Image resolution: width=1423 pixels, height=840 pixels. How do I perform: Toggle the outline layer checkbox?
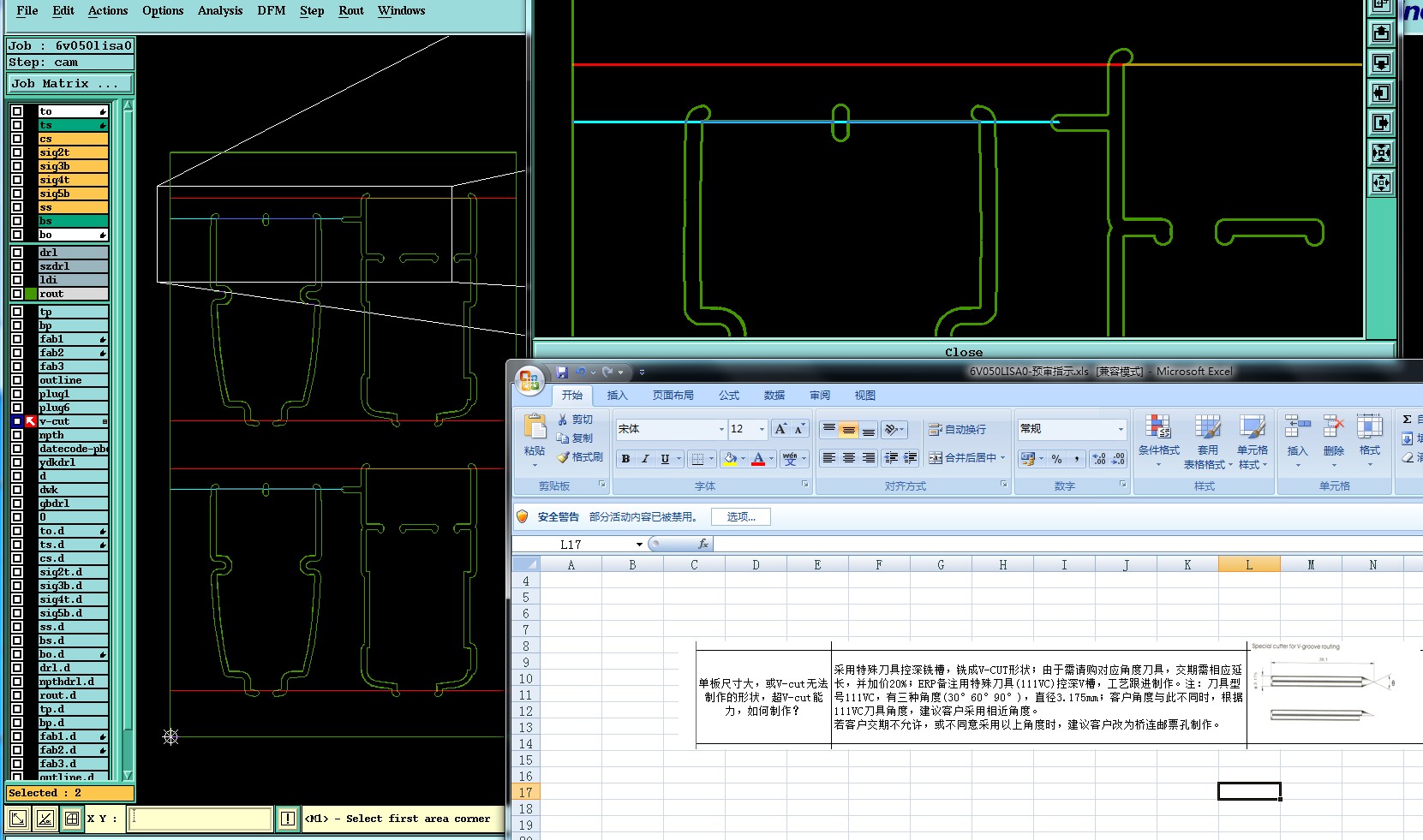pyautogui.click(x=17, y=380)
